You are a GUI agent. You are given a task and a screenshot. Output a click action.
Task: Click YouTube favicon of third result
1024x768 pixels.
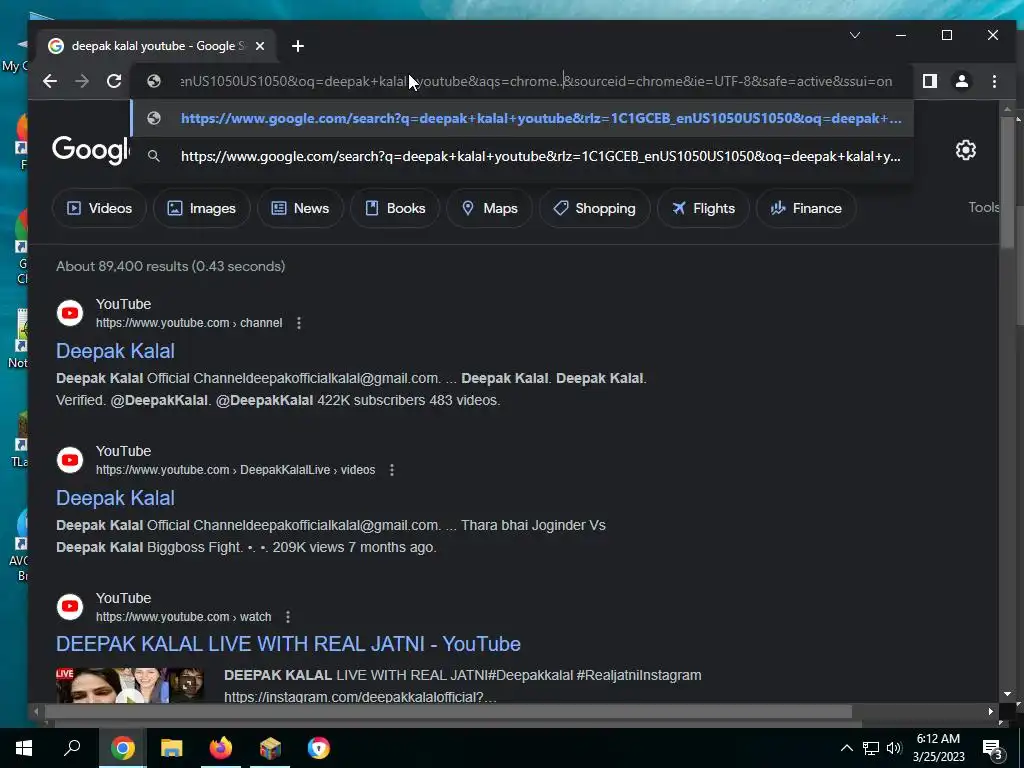70,607
